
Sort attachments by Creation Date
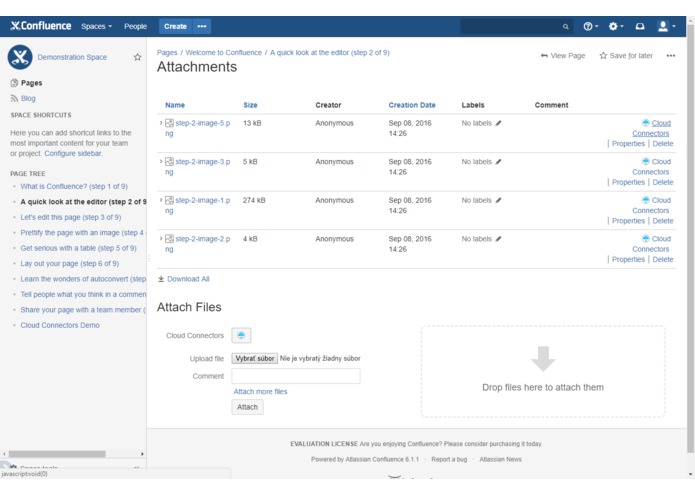(412, 105)
